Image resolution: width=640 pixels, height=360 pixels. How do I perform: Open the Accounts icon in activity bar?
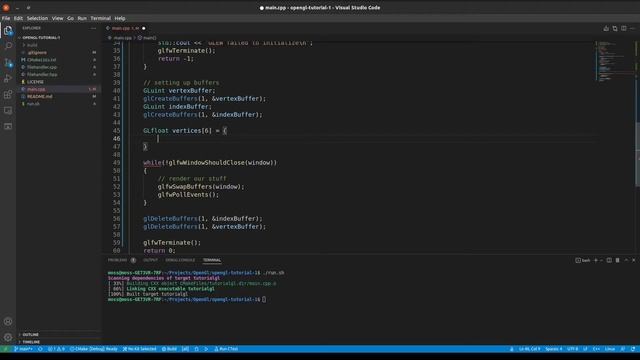click(x=8, y=321)
